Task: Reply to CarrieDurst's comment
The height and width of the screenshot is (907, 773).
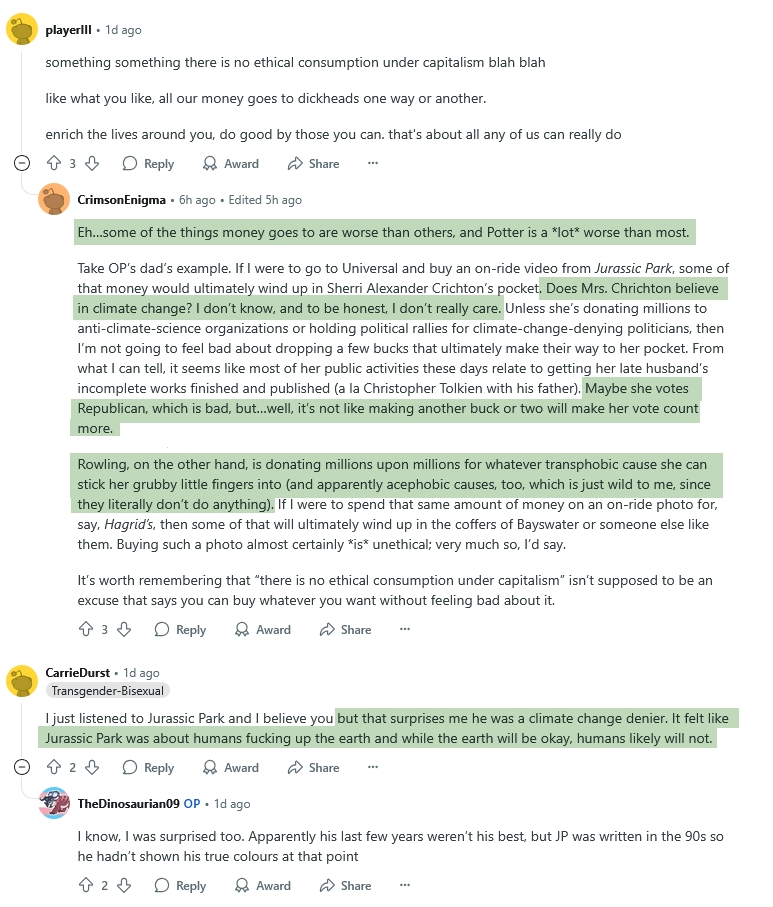Action: point(148,767)
